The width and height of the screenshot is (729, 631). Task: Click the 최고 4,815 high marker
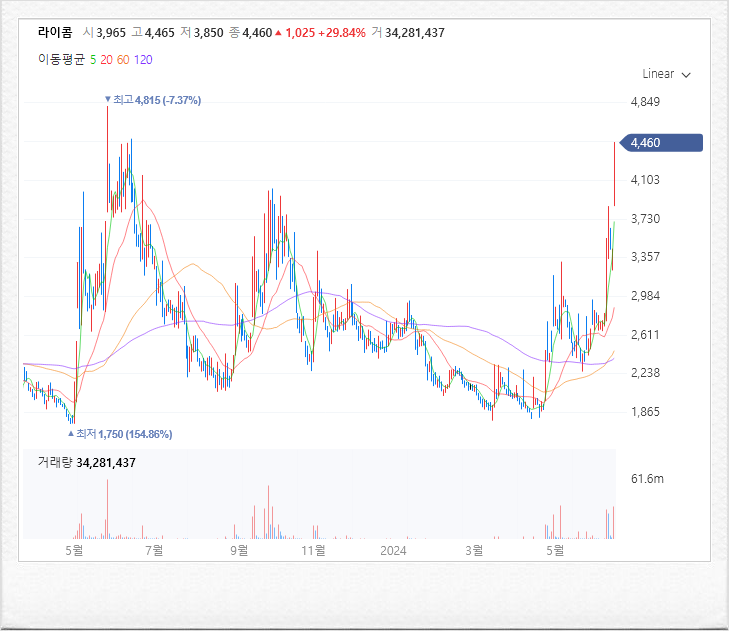(x=153, y=100)
